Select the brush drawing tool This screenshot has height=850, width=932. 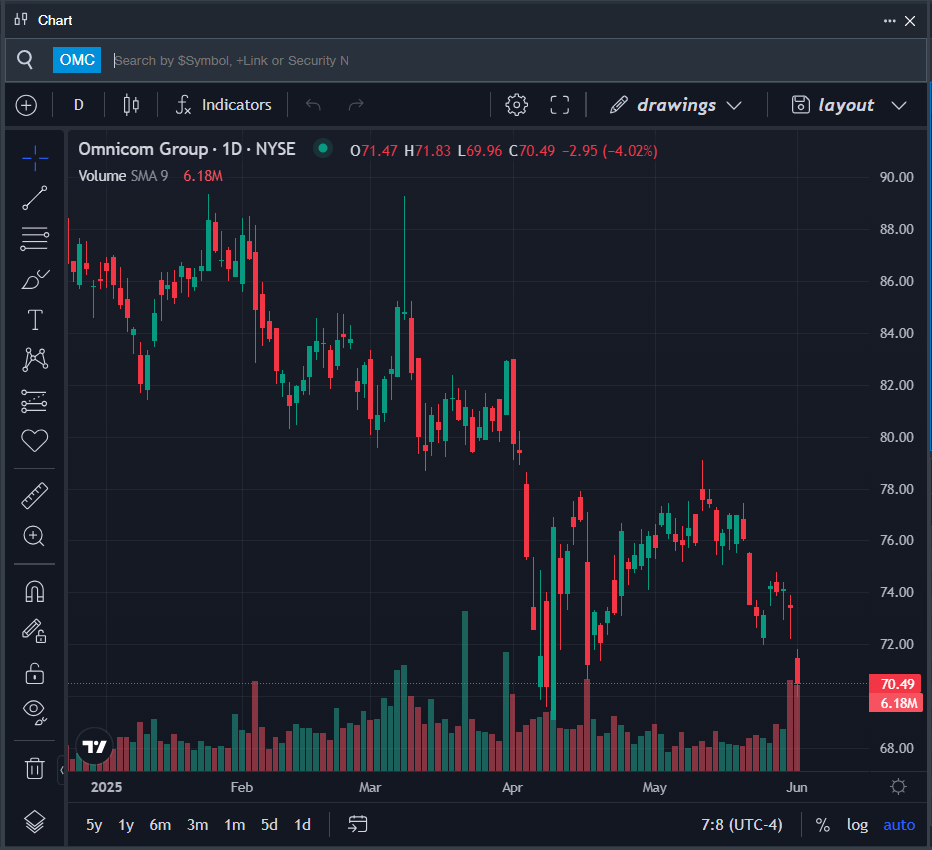pyautogui.click(x=34, y=279)
